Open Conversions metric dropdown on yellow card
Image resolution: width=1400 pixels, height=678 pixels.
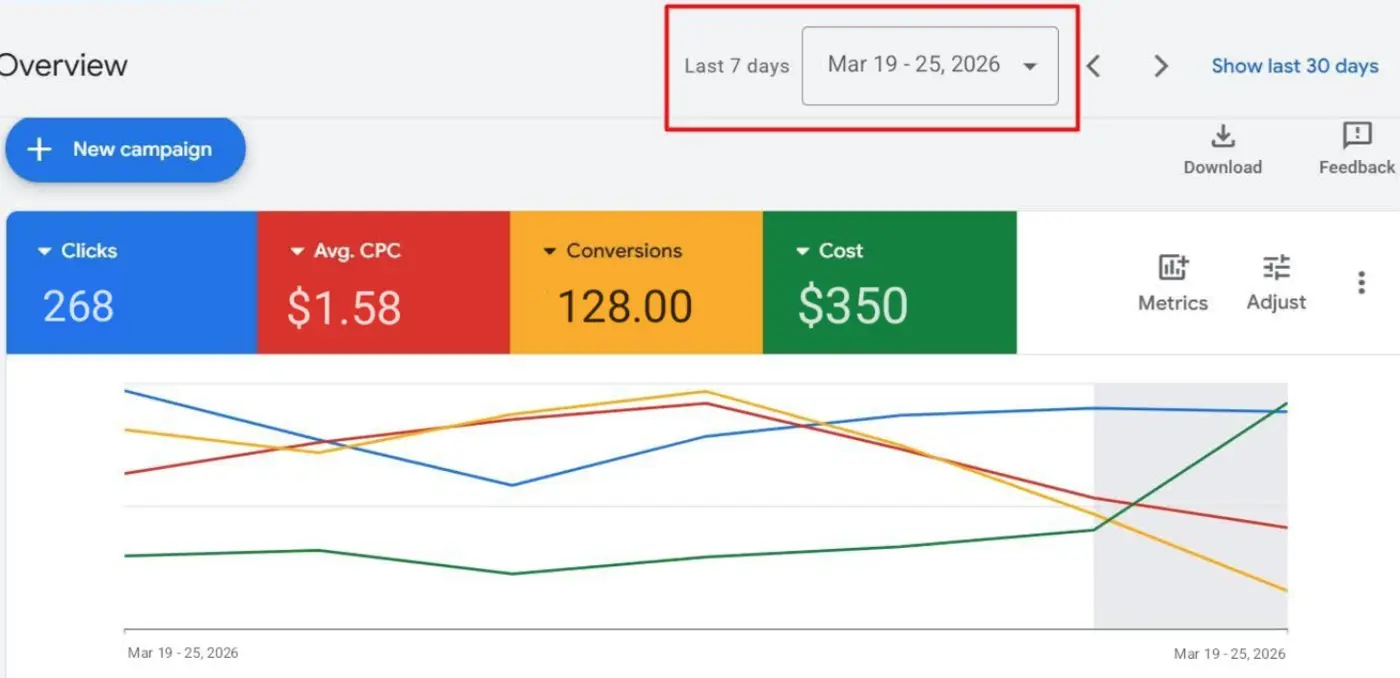(612, 251)
